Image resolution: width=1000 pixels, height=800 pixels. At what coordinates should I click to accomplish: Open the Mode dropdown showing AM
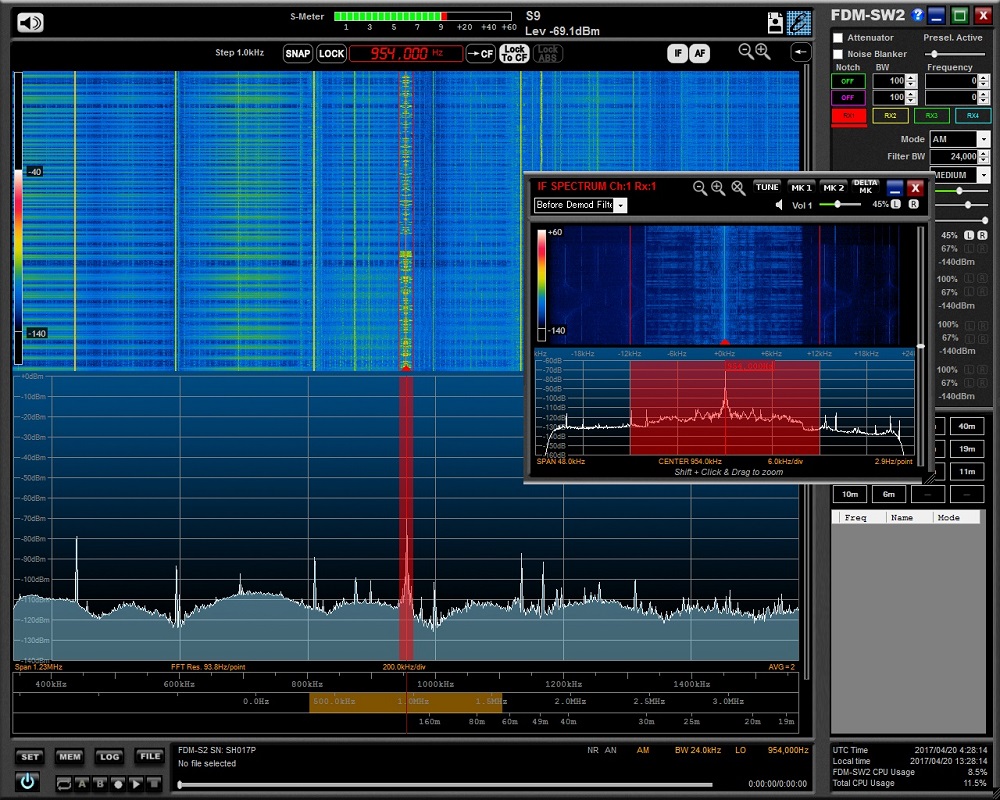coord(984,140)
